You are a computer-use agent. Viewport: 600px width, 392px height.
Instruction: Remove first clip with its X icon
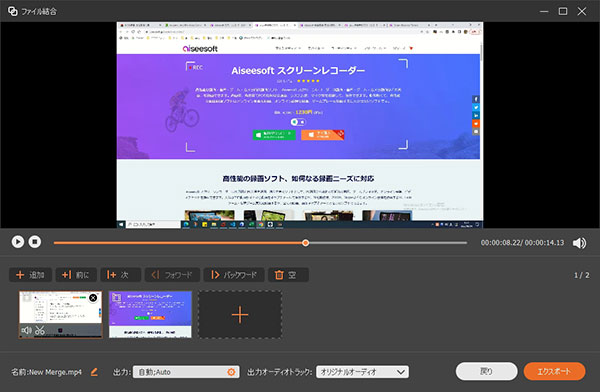[93, 297]
